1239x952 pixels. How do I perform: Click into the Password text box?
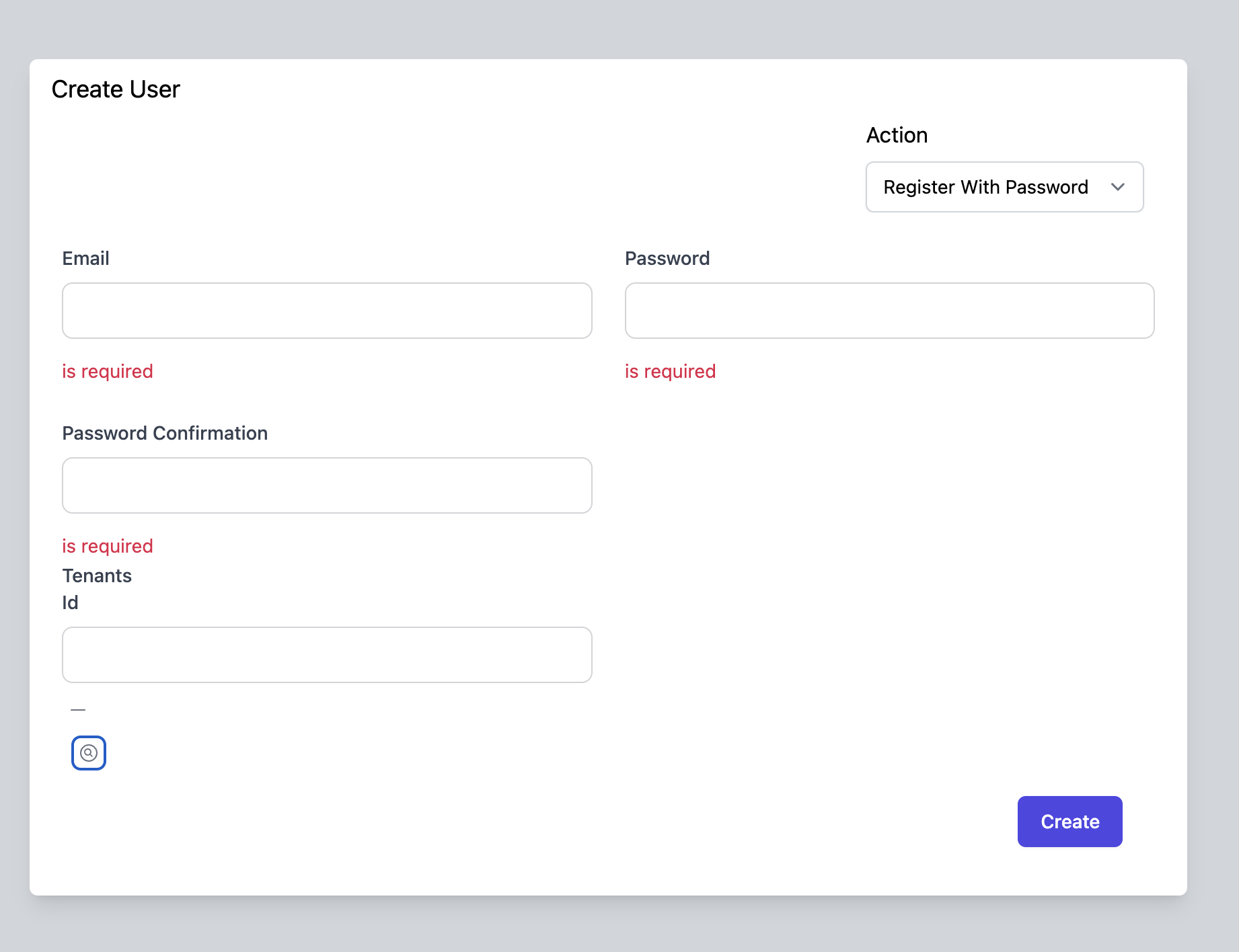[x=889, y=311]
